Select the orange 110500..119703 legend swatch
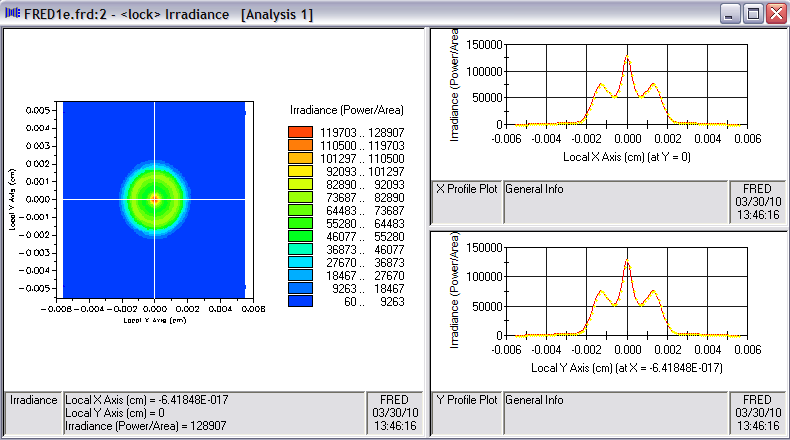Image resolution: width=790 pixels, height=440 pixels. (x=301, y=145)
